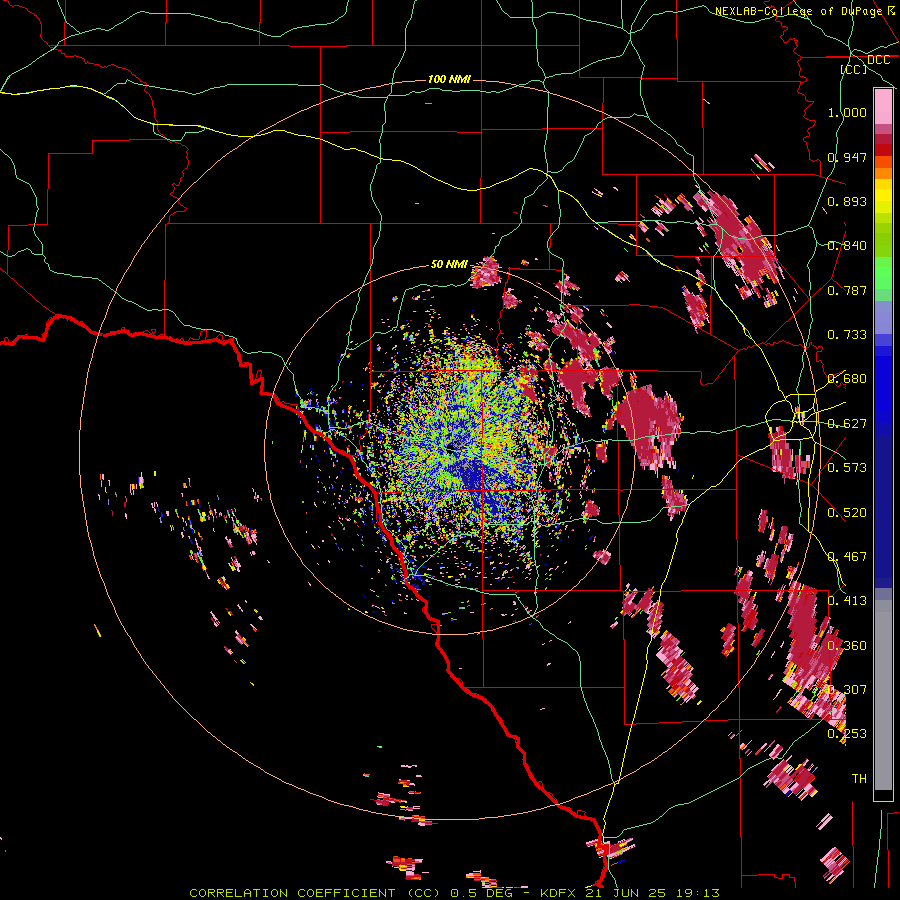Screen dimensions: 900x900
Task: Click the 0.733 color scale label
Action: pyautogui.click(x=847, y=335)
